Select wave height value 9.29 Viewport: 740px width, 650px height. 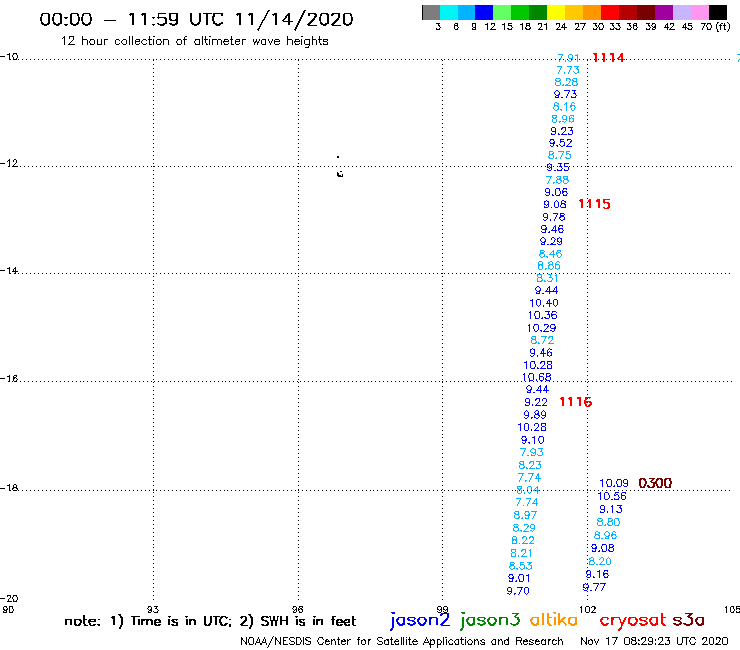pyautogui.click(x=551, y=242)
